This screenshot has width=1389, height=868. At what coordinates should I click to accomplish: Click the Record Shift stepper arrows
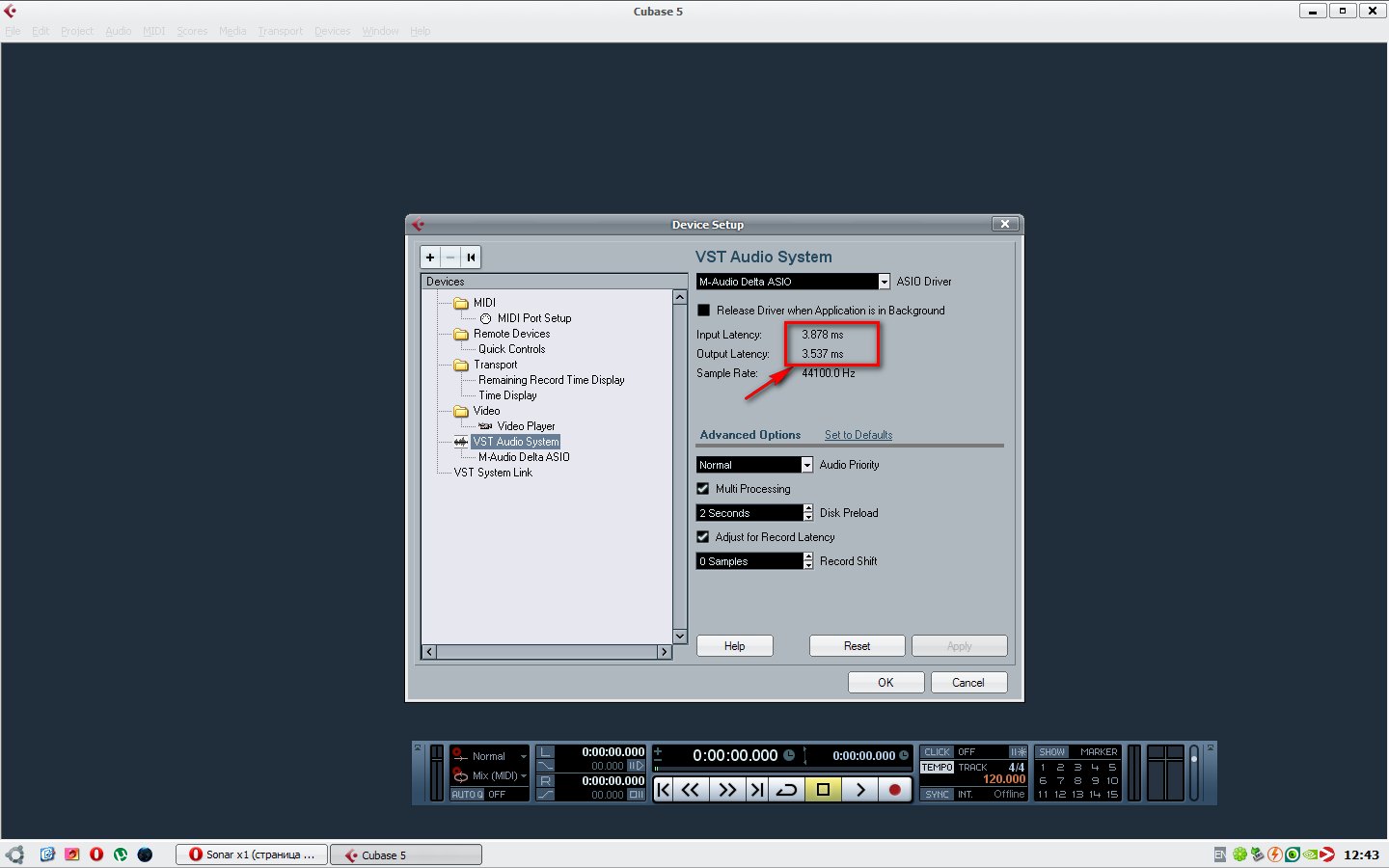pos(808,561)
